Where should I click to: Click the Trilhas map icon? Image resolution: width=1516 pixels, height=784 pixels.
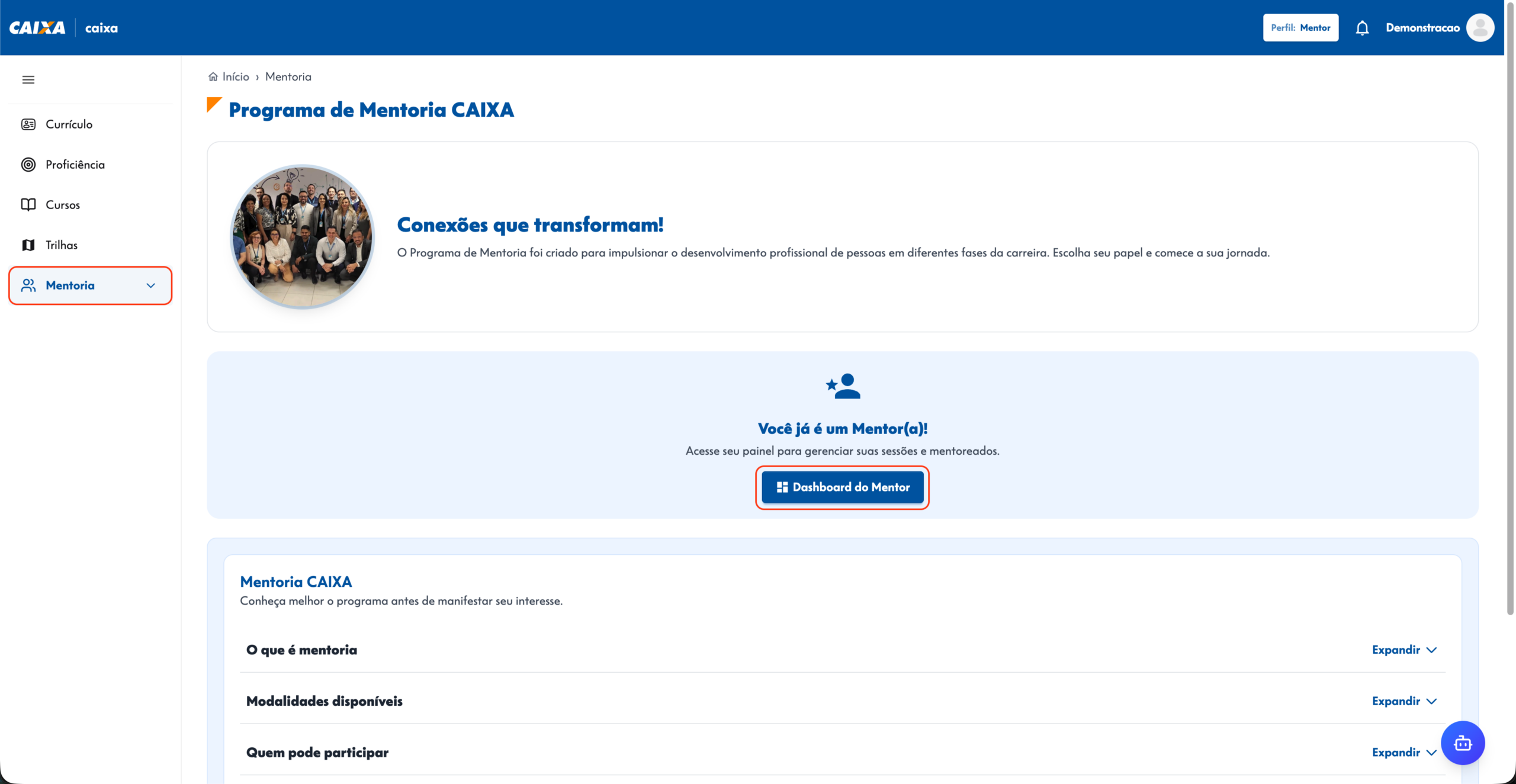[x=28, y=245]
